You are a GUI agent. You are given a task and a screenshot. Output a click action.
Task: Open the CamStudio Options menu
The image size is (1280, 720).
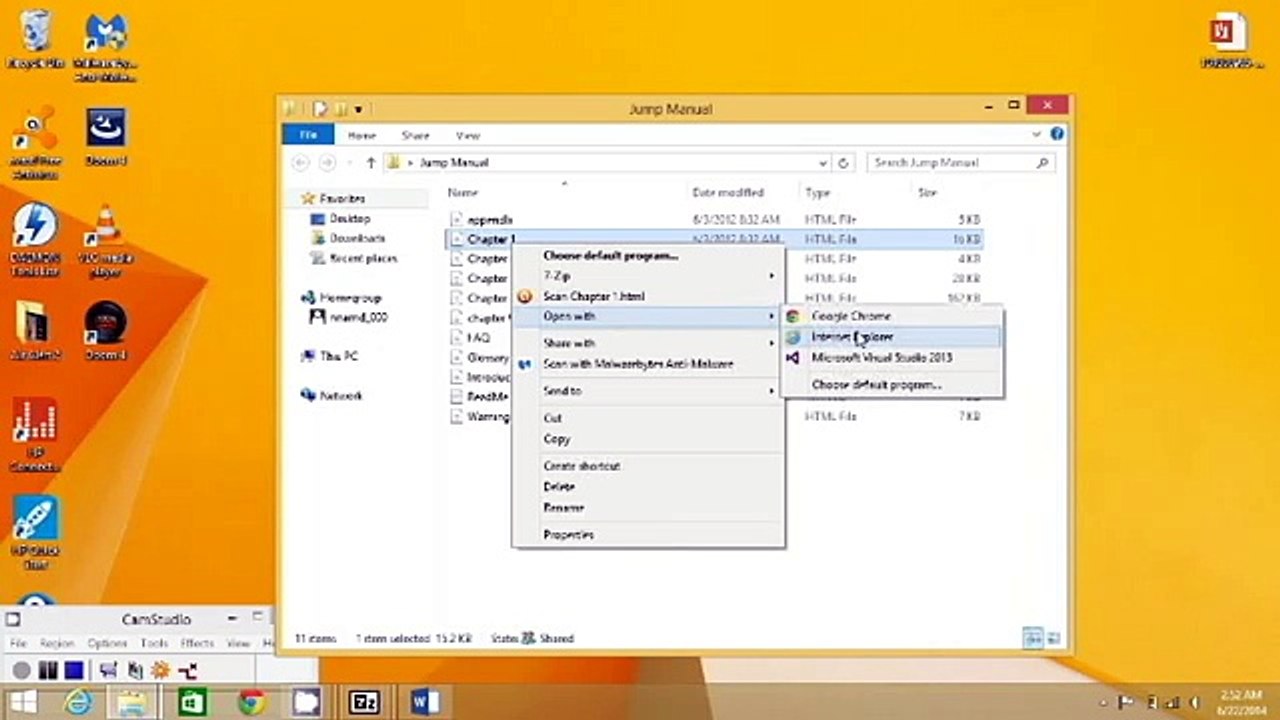click(107, 644)
